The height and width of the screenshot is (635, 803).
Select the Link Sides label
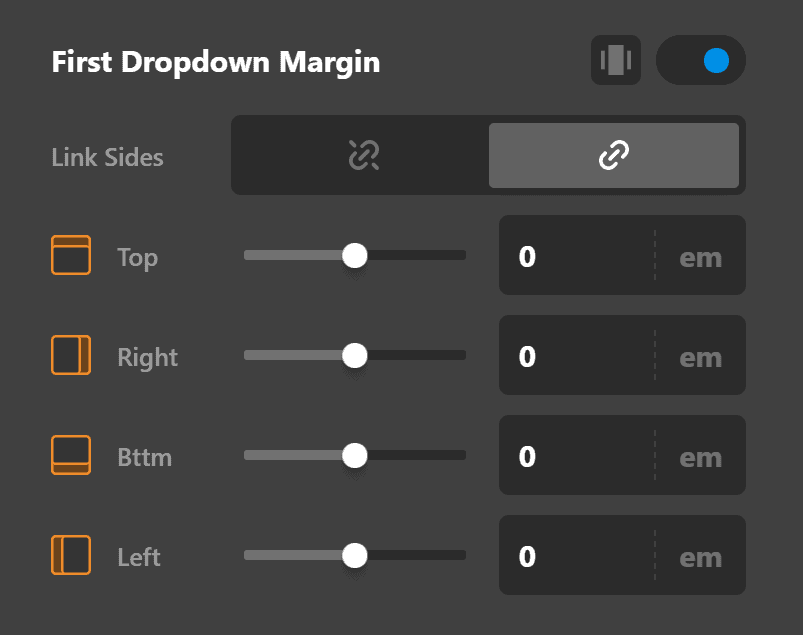click(x=107, y=157)
